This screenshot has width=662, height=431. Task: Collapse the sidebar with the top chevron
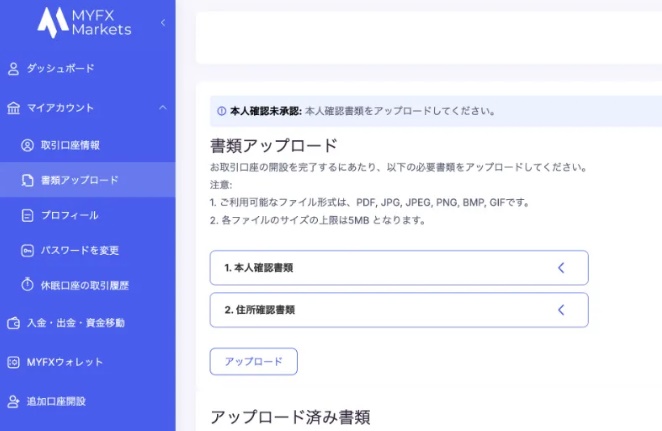coord(163,22)
